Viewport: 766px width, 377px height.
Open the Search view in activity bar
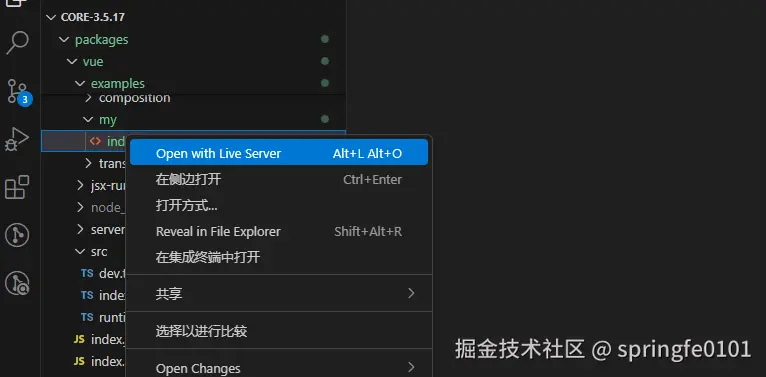coord(18,43)
